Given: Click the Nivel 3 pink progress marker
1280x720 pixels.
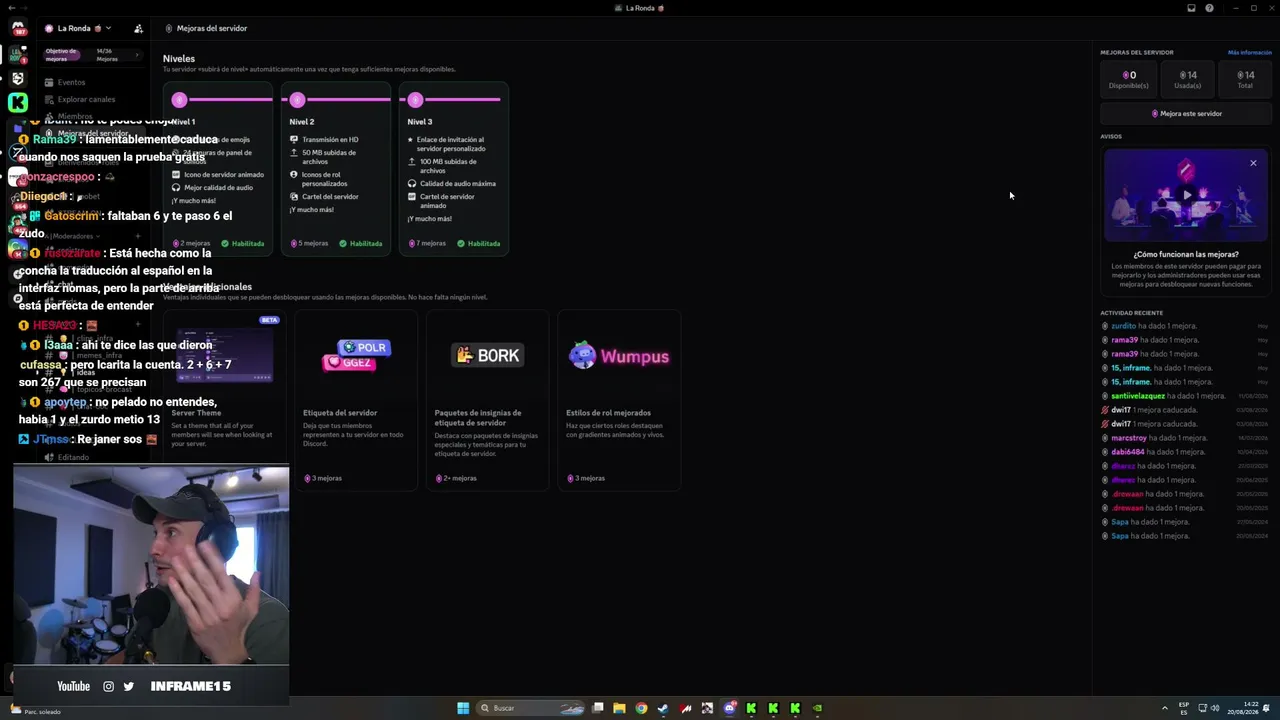Looking at the screenshot, I should (x=415, y=99).
